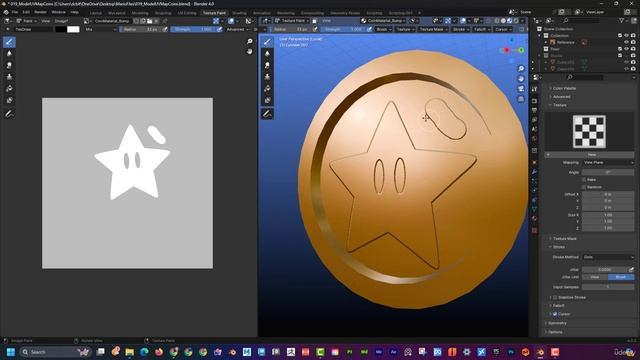Select Soften tool in image editor toolbar
640x360 pixels.
tap(9, 53)
